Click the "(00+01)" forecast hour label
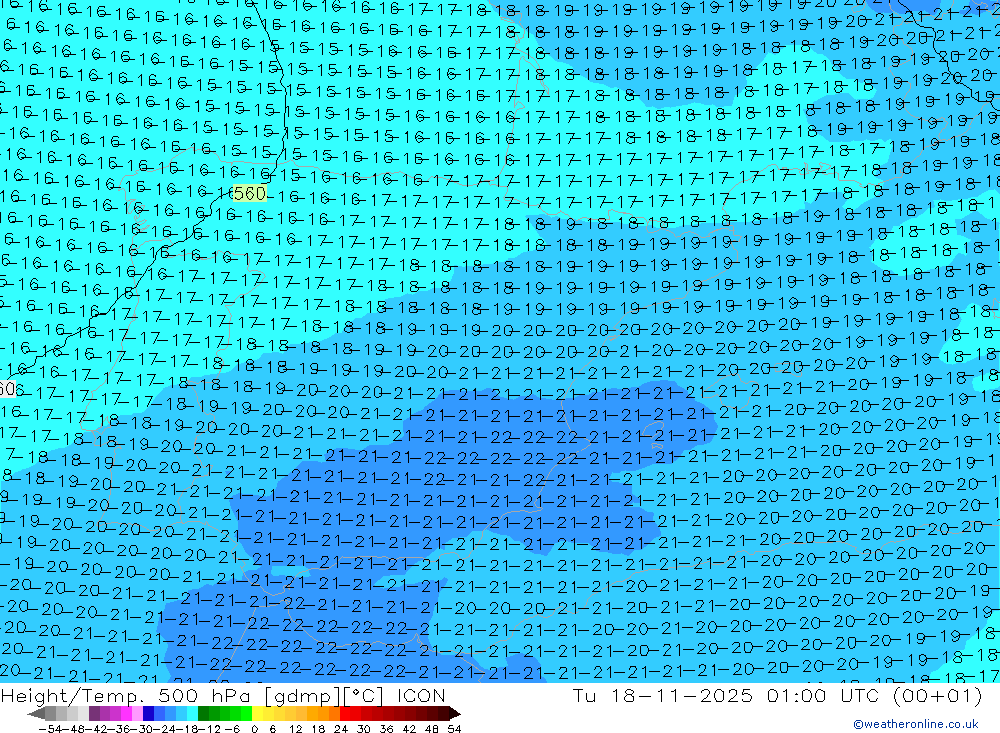The width and height of the screenshot is (1000, 733). click(x=938, y=696)
